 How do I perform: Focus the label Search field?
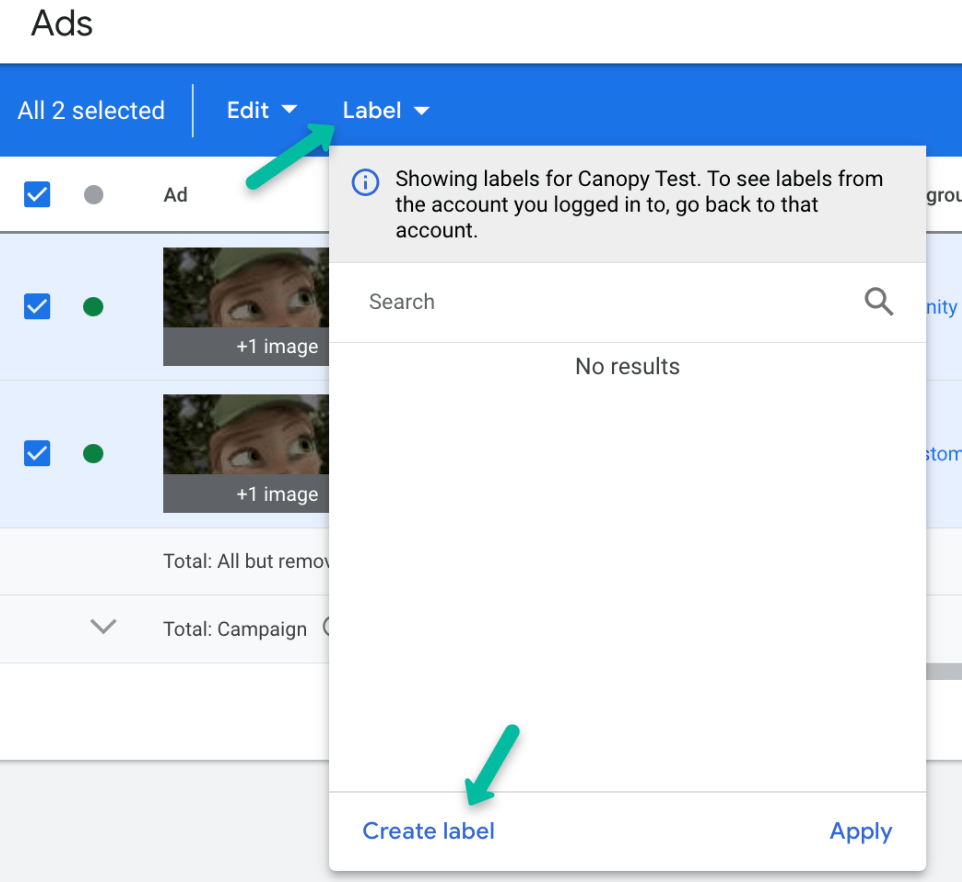click(x=600, y=302)
